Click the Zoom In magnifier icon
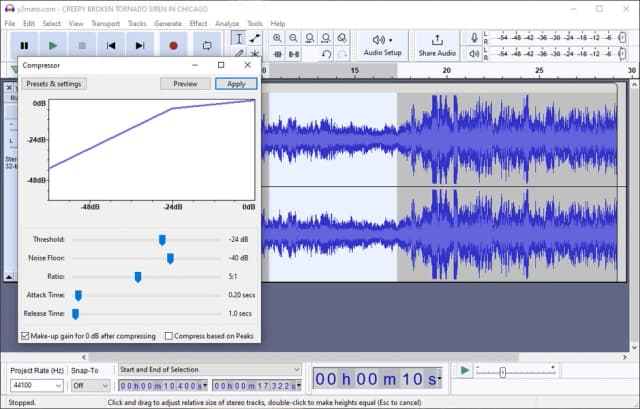This screenshot has width=640, height=409. (277, 38)
